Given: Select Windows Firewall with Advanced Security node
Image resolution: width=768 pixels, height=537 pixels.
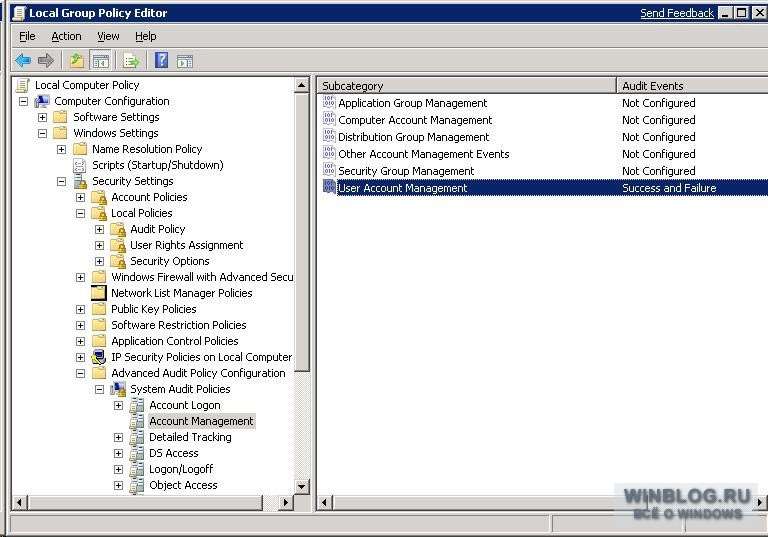Looking at the screenshot, I should pos(202,277).
